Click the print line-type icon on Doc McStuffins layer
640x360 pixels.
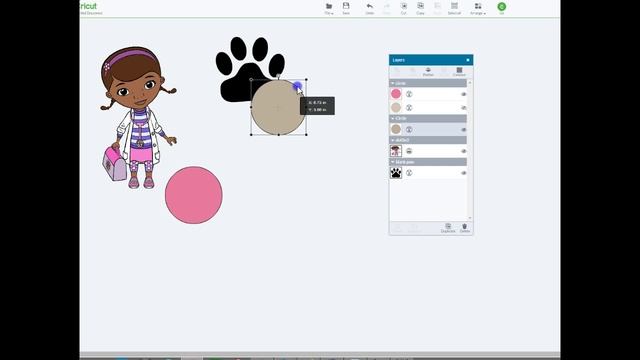pos(409,151)
